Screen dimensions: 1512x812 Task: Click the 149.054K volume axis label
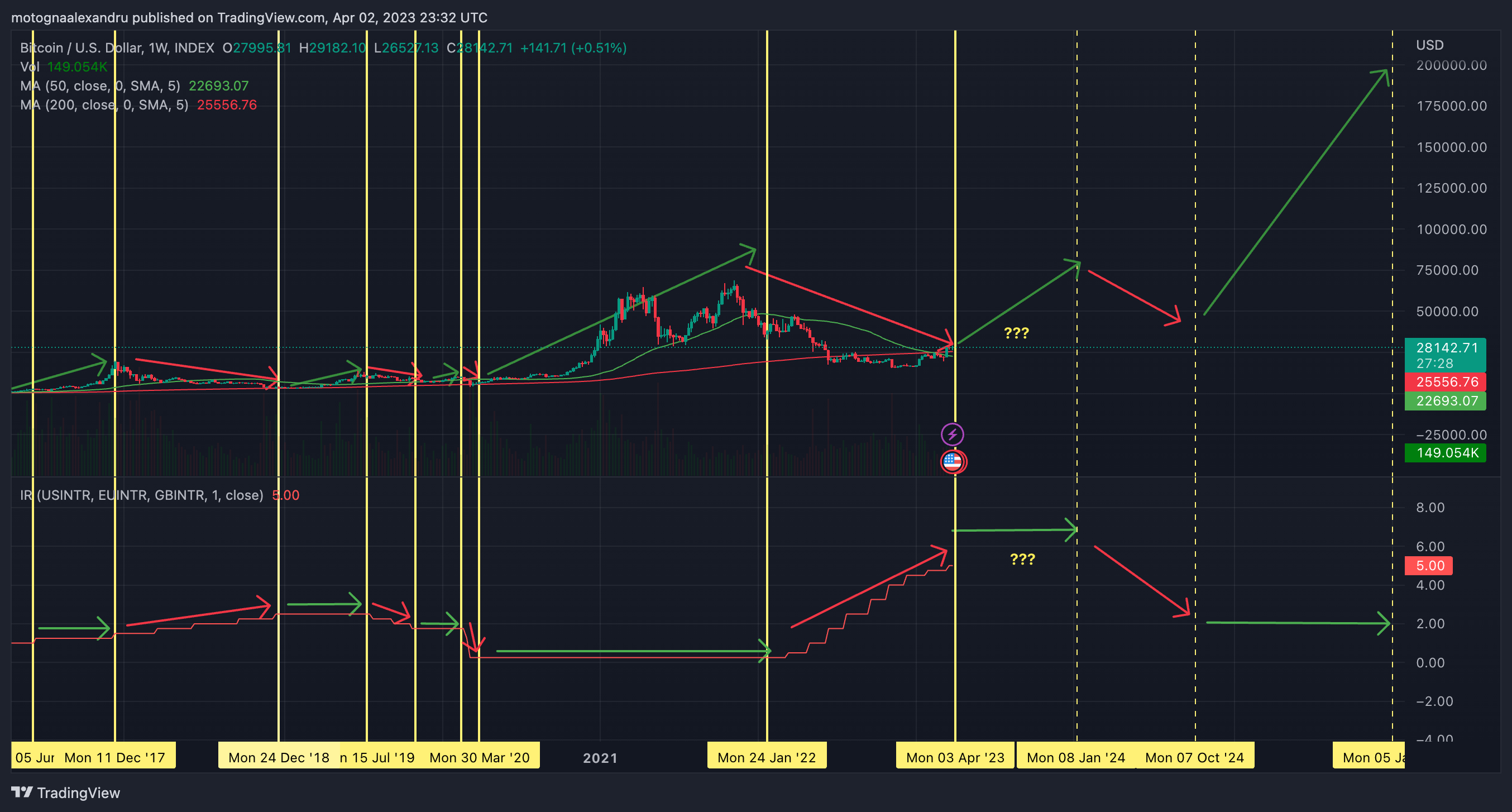coord(1444,453)
